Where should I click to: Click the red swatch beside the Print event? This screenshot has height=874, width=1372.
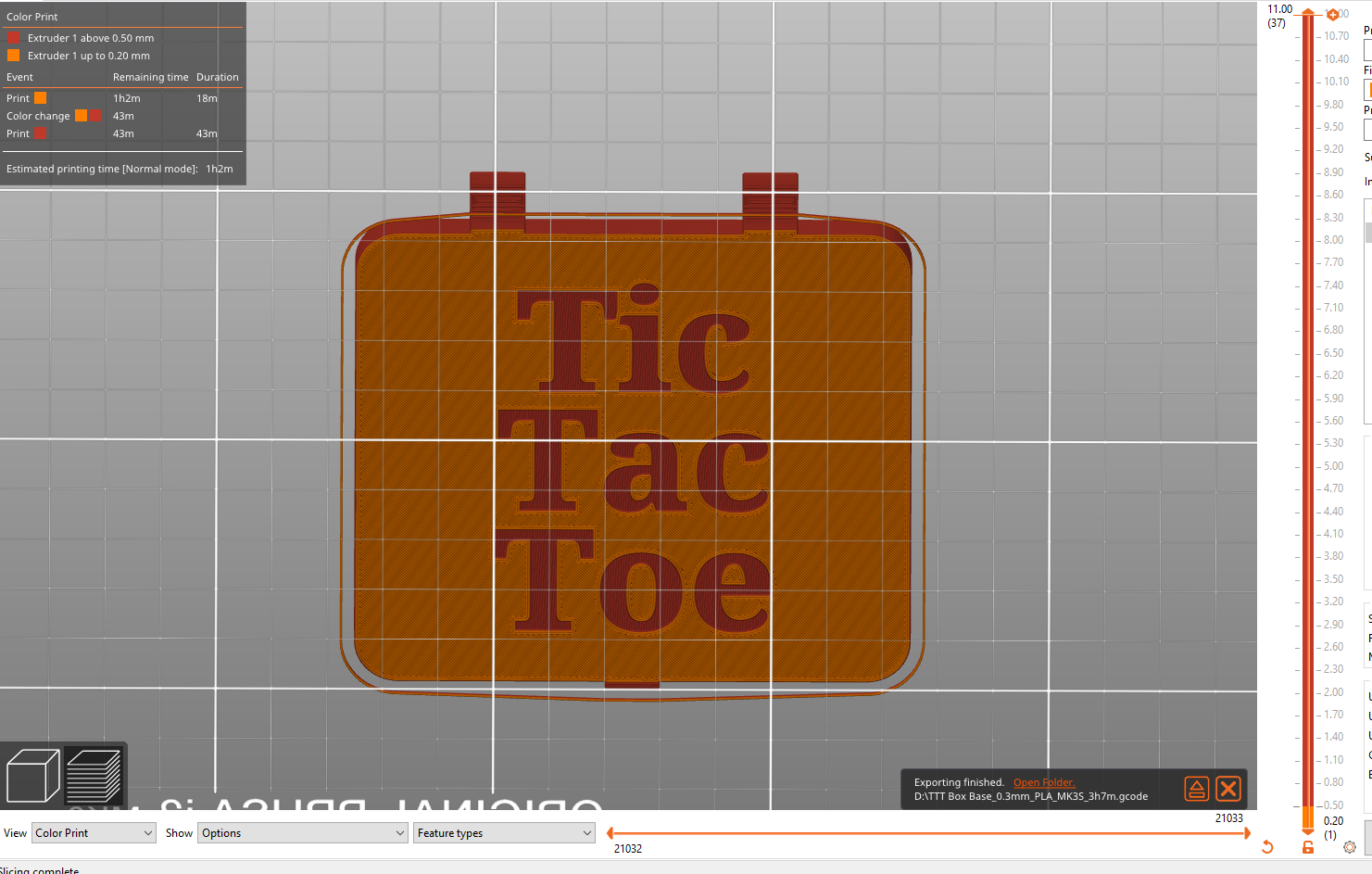click(40, 133)
